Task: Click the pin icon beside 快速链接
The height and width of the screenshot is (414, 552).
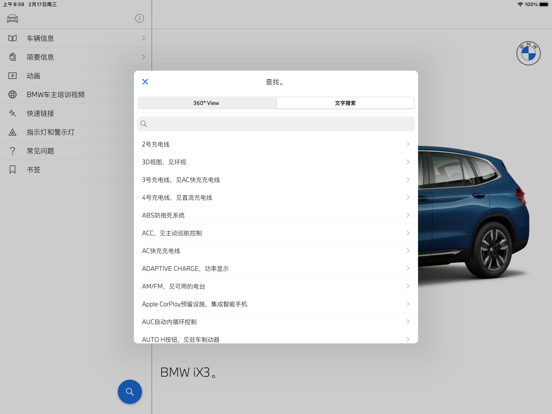Action: (12, 113)
